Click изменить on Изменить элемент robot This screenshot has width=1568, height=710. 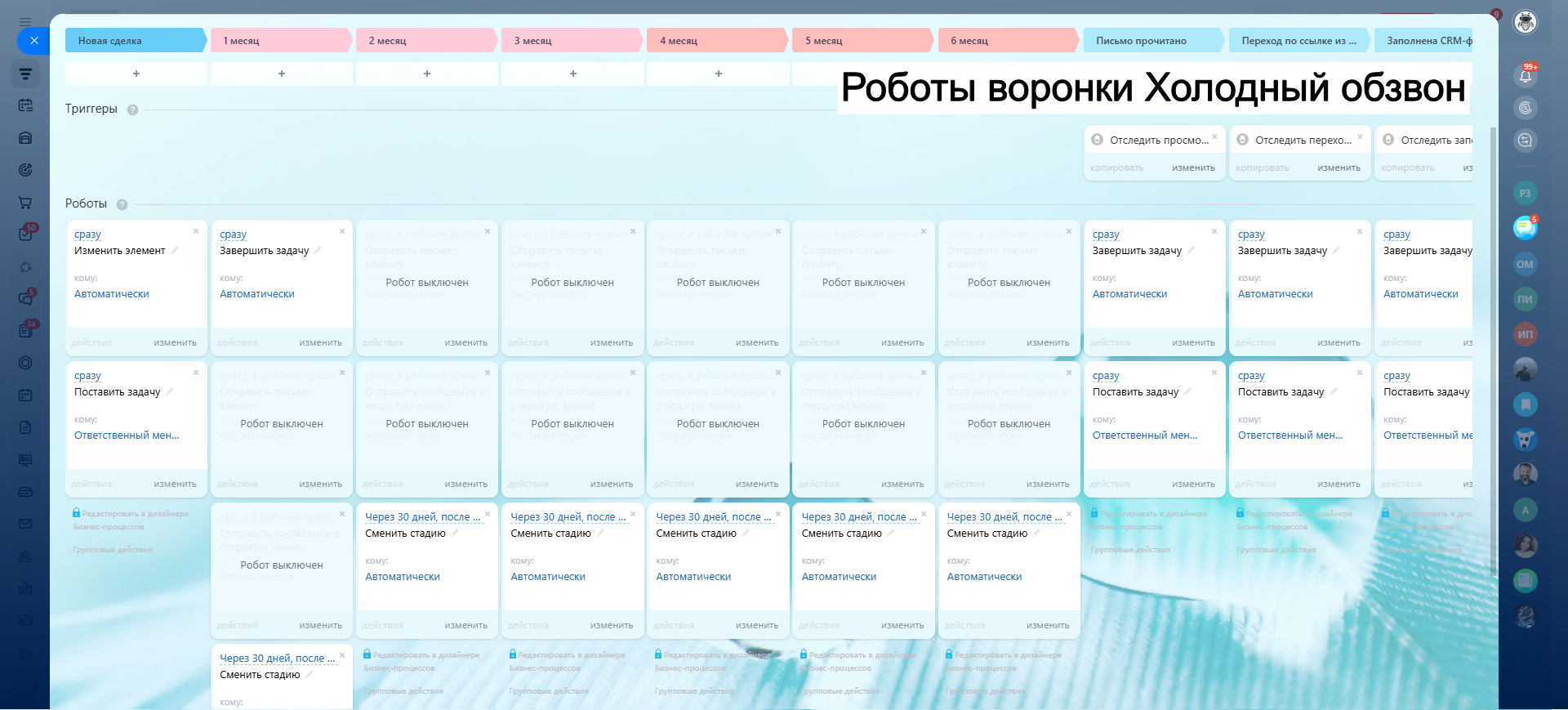coord(175,343)
